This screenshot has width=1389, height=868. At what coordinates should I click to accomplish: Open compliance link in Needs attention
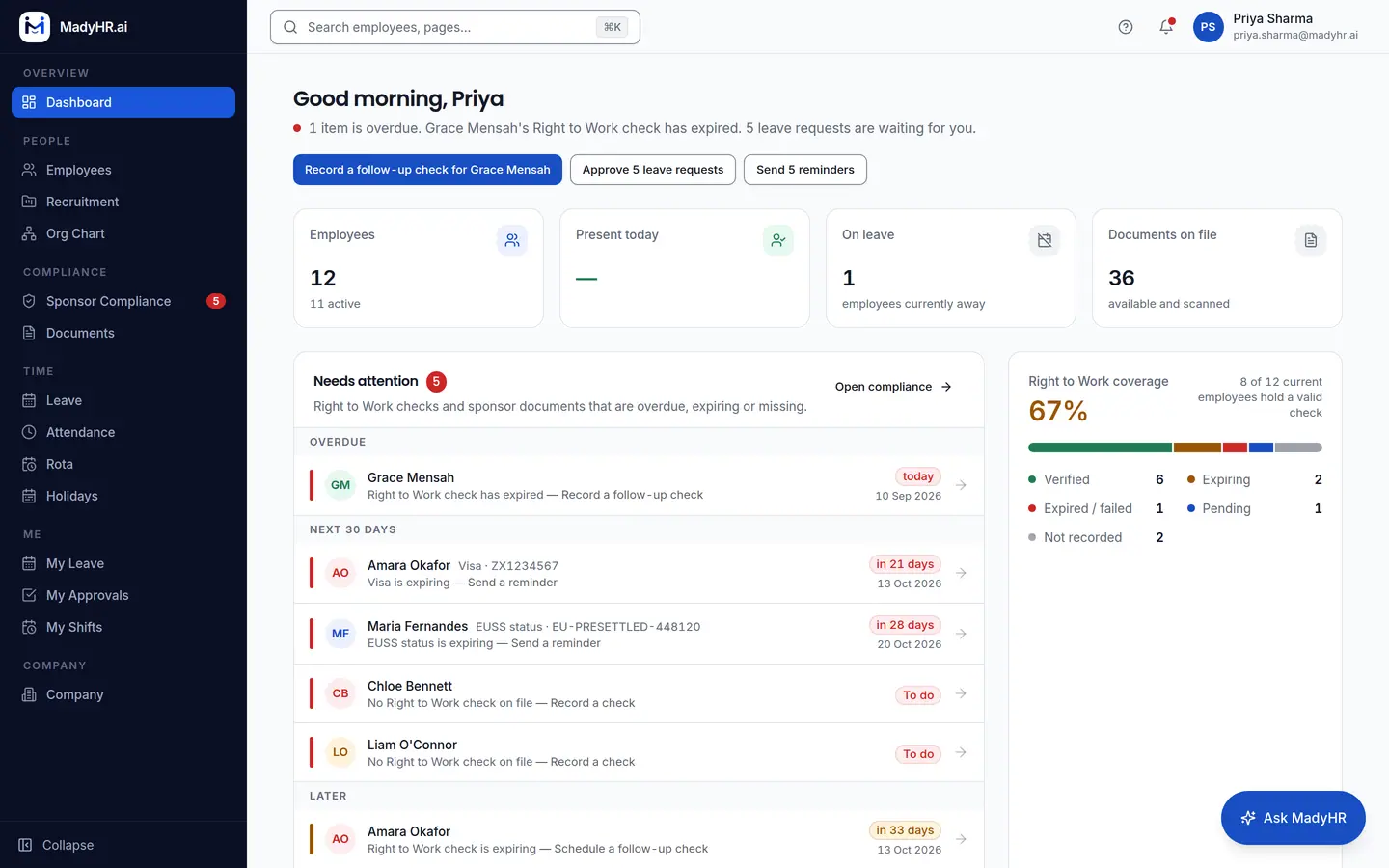click(894, 387)
